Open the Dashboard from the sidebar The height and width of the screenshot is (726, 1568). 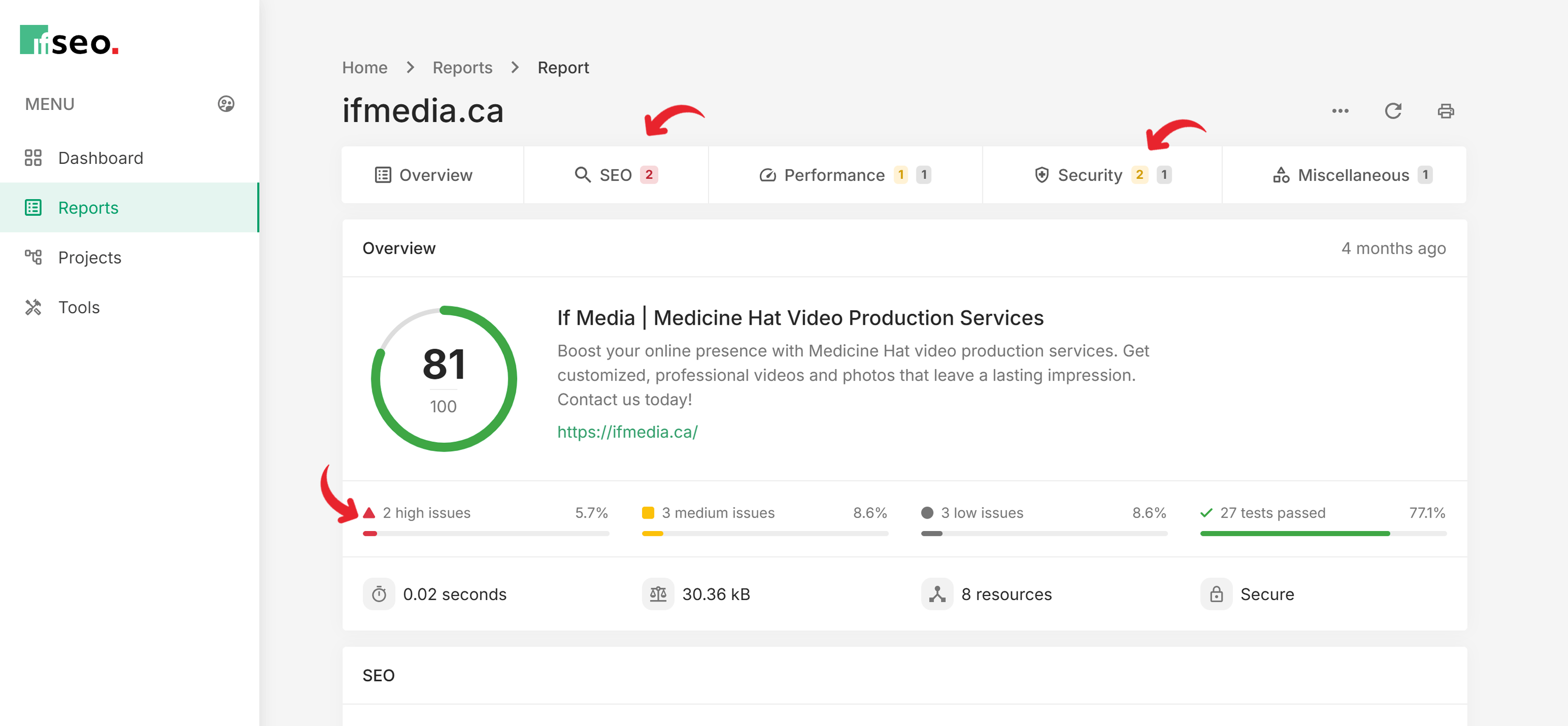[x=101, y=158]
